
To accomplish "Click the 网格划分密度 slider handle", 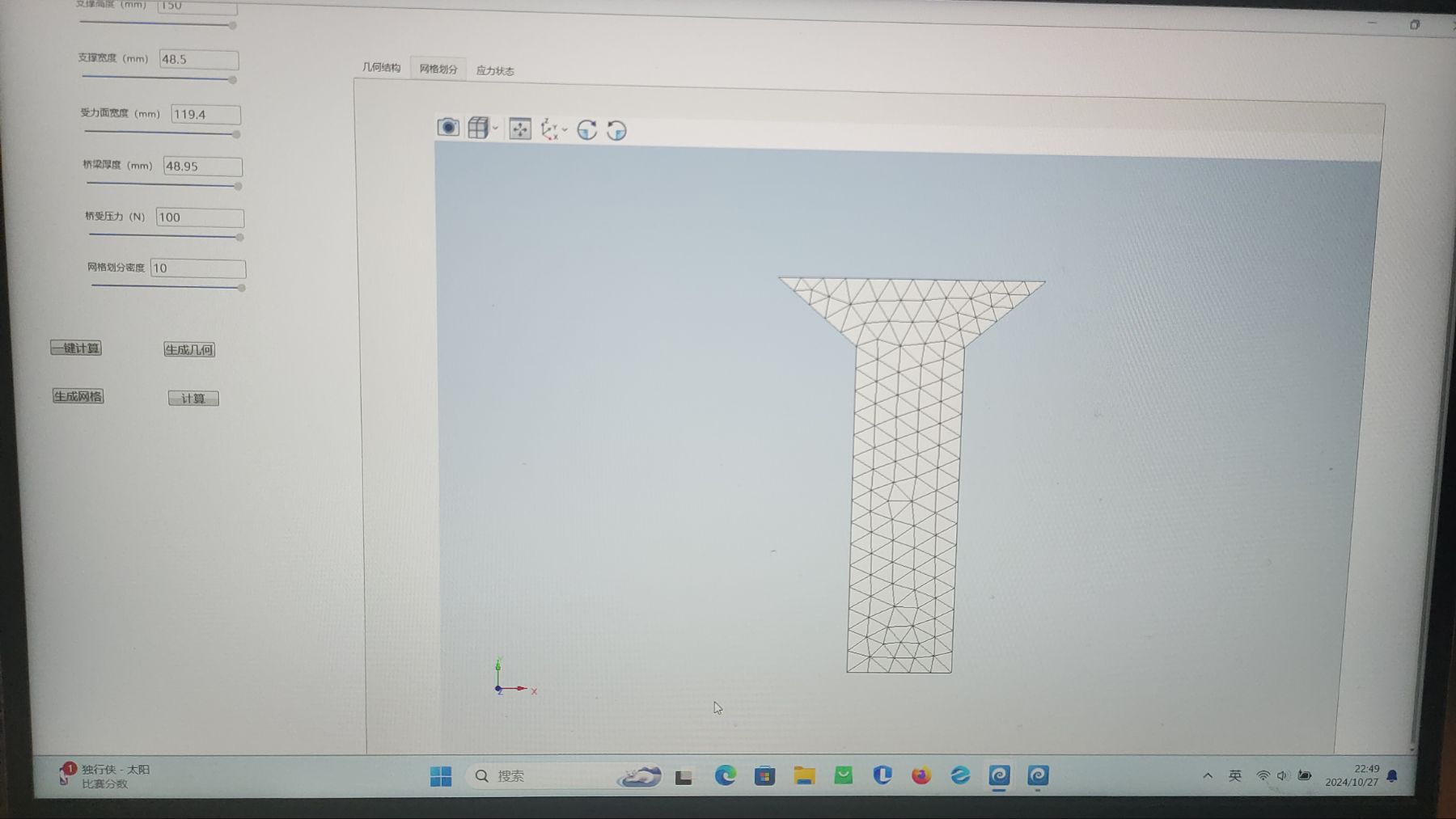I will pyautogui.click(x=241, y=288).
